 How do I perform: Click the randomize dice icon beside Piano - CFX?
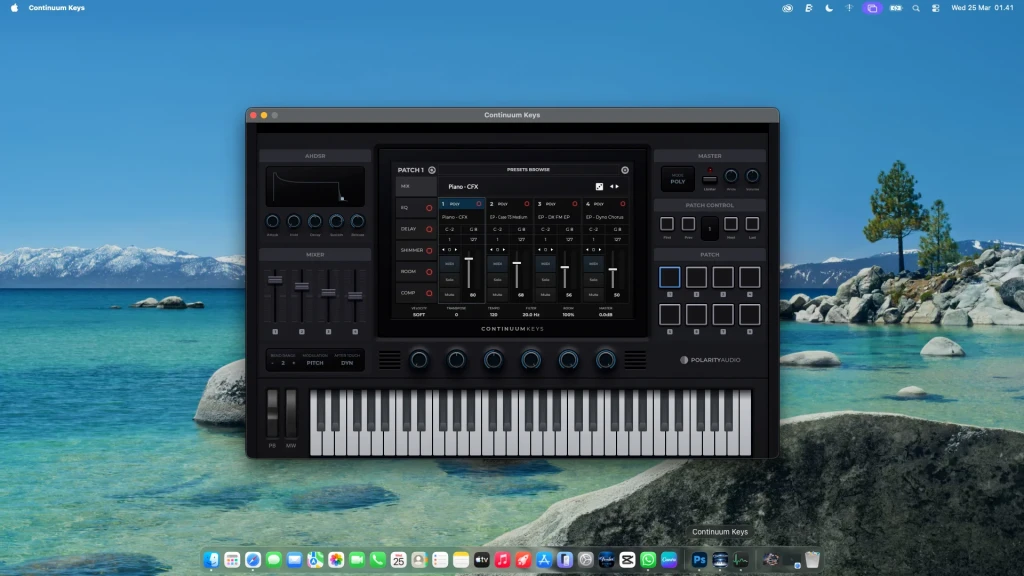pyautogui.click(x=600, y=186)
